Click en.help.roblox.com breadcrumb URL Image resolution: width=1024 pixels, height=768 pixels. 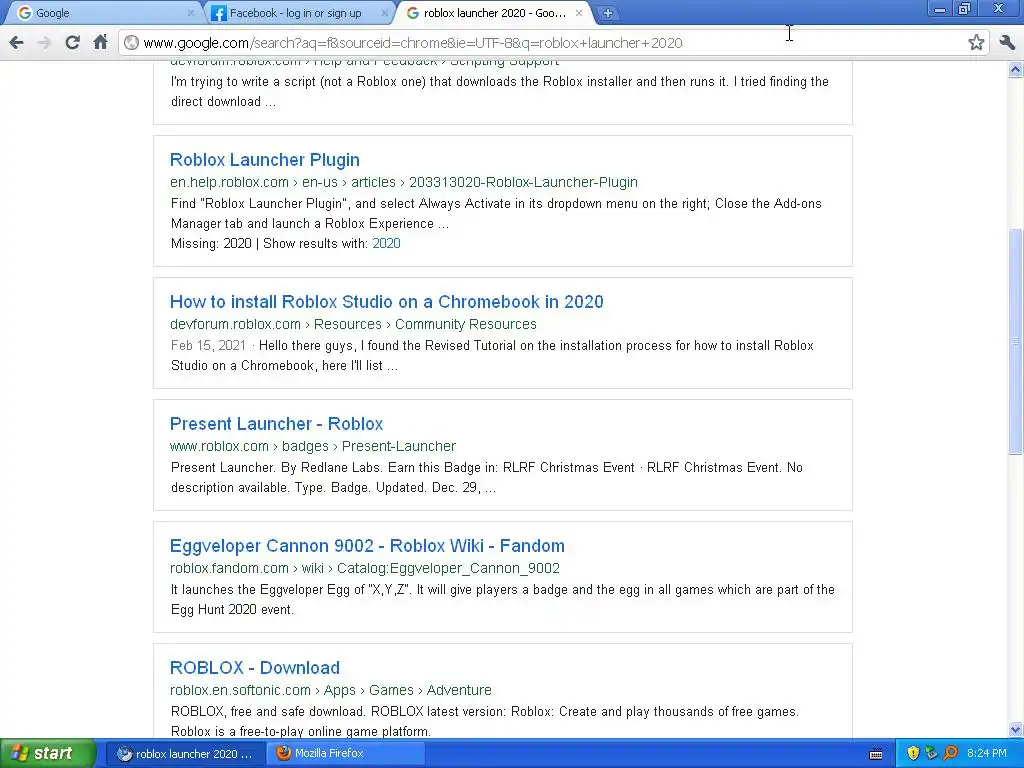[x=404, y=182]
